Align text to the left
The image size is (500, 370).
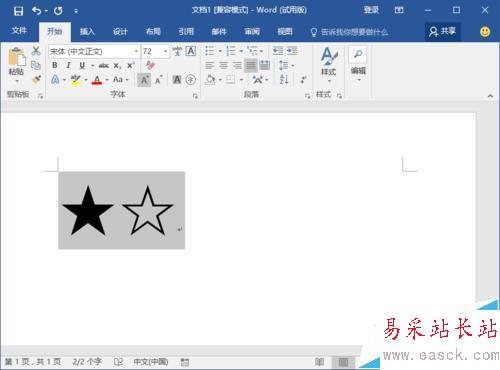point(210,65)
